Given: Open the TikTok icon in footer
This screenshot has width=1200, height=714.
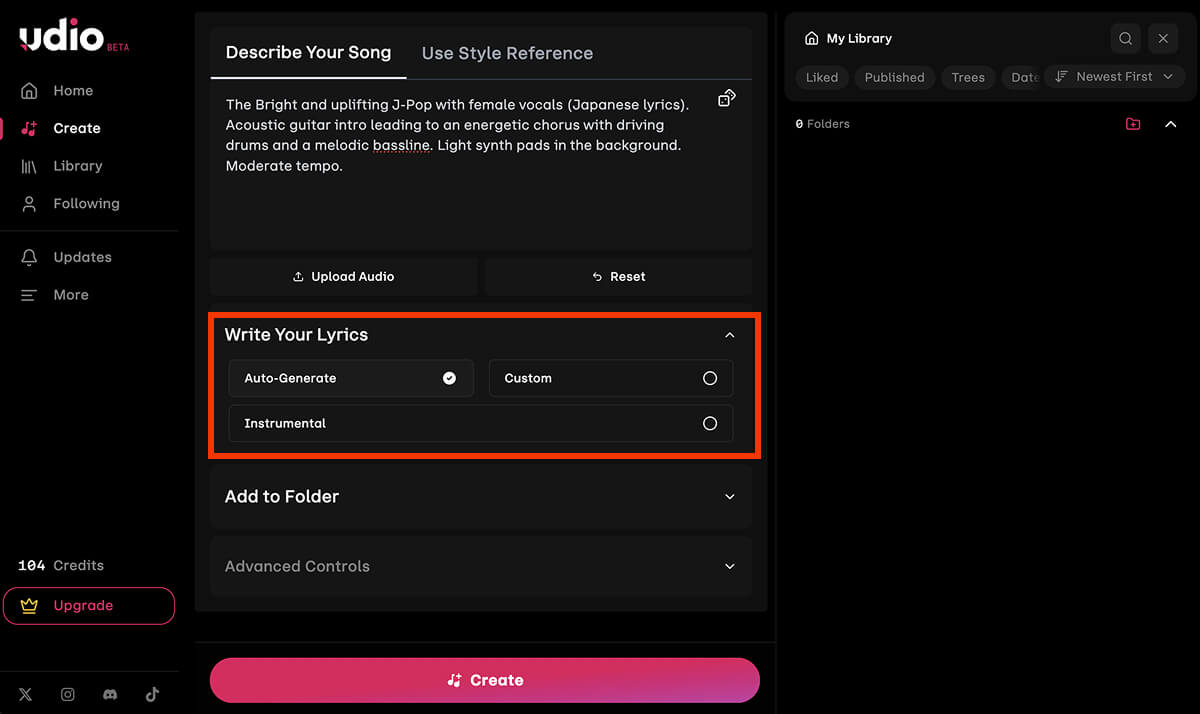Looking at the screenshot, I should coord(152,694).
